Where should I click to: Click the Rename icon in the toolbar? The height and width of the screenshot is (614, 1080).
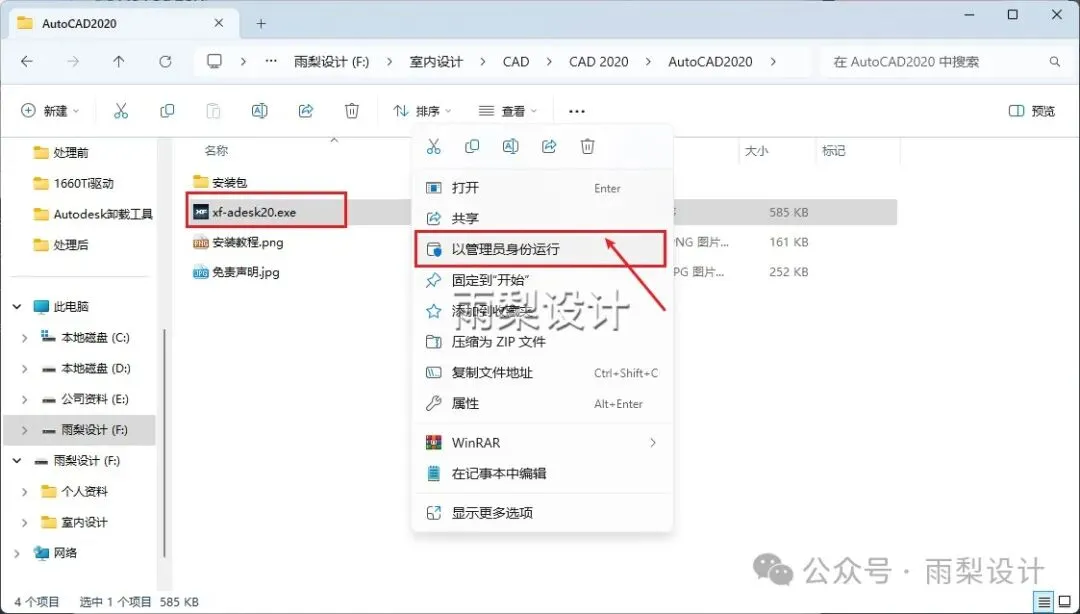(x=260, y=111)
